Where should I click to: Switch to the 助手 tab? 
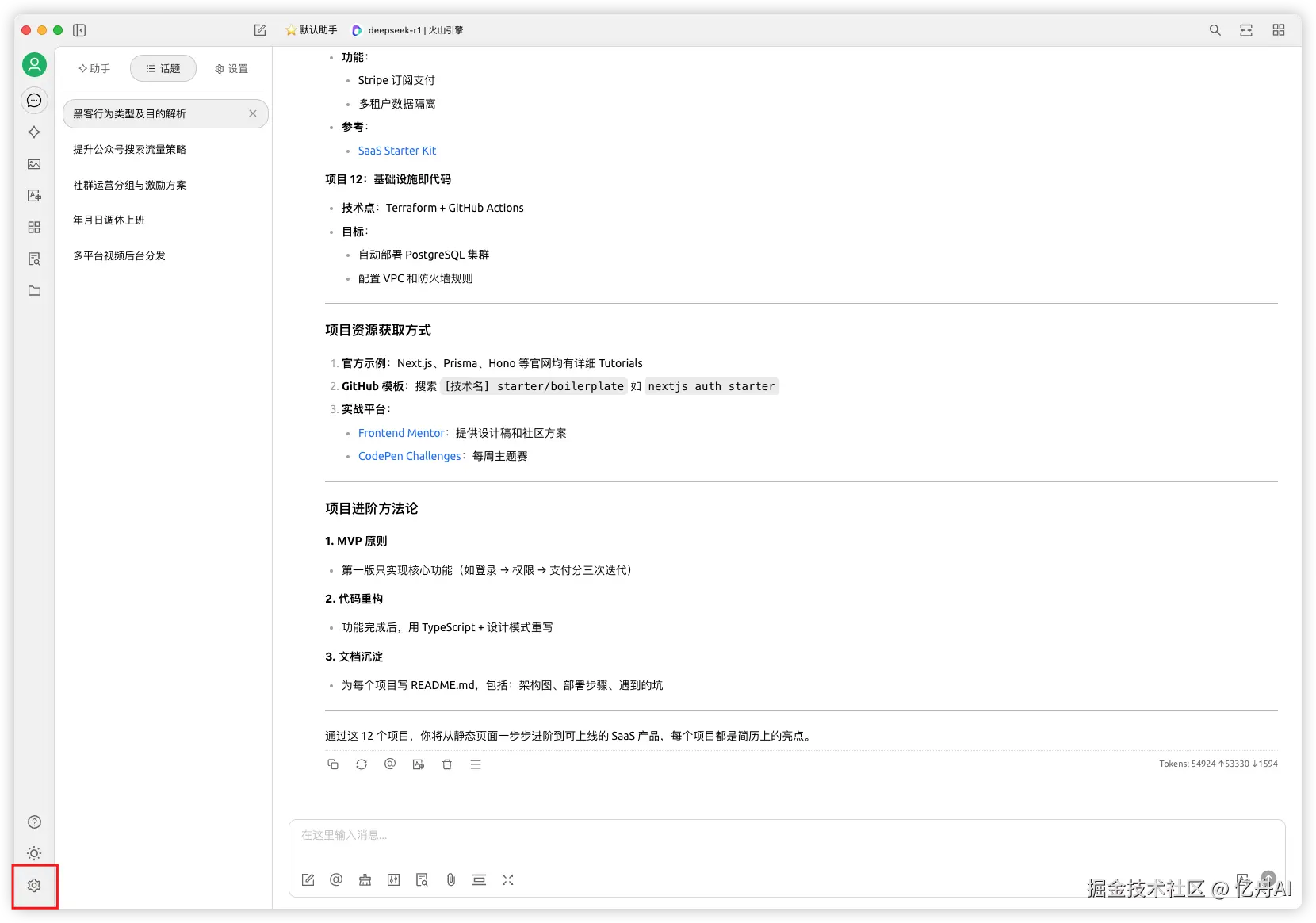(x=94, y=69)
